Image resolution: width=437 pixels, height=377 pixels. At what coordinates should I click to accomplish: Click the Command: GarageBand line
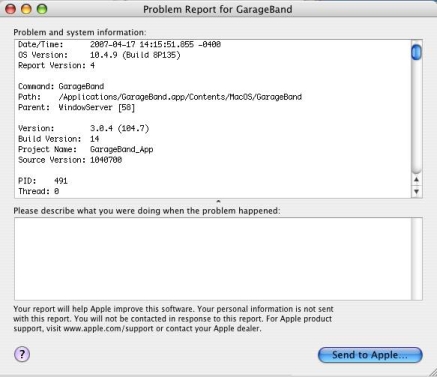click(x=61, y=86)
